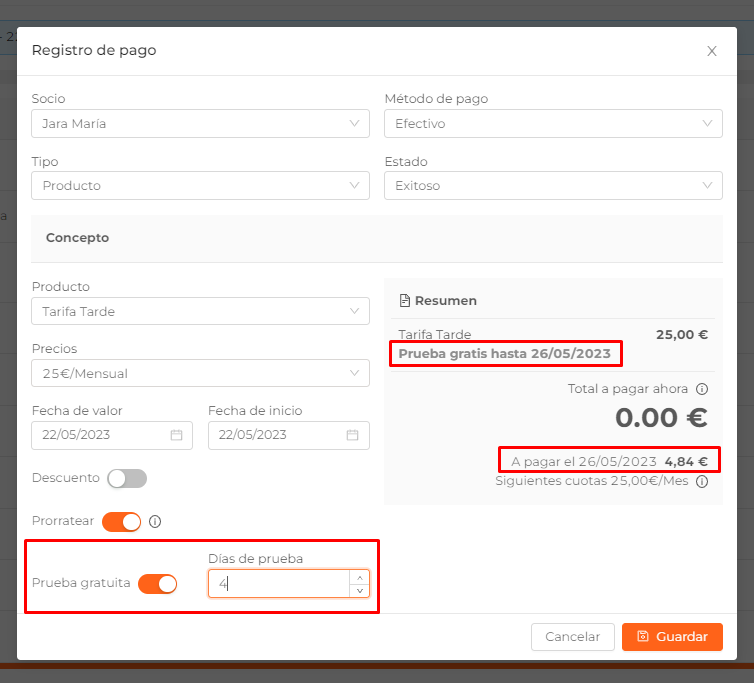Click the orange Guardar button
The height and width of the screenshot is (683, 754).
pos(672,637)
